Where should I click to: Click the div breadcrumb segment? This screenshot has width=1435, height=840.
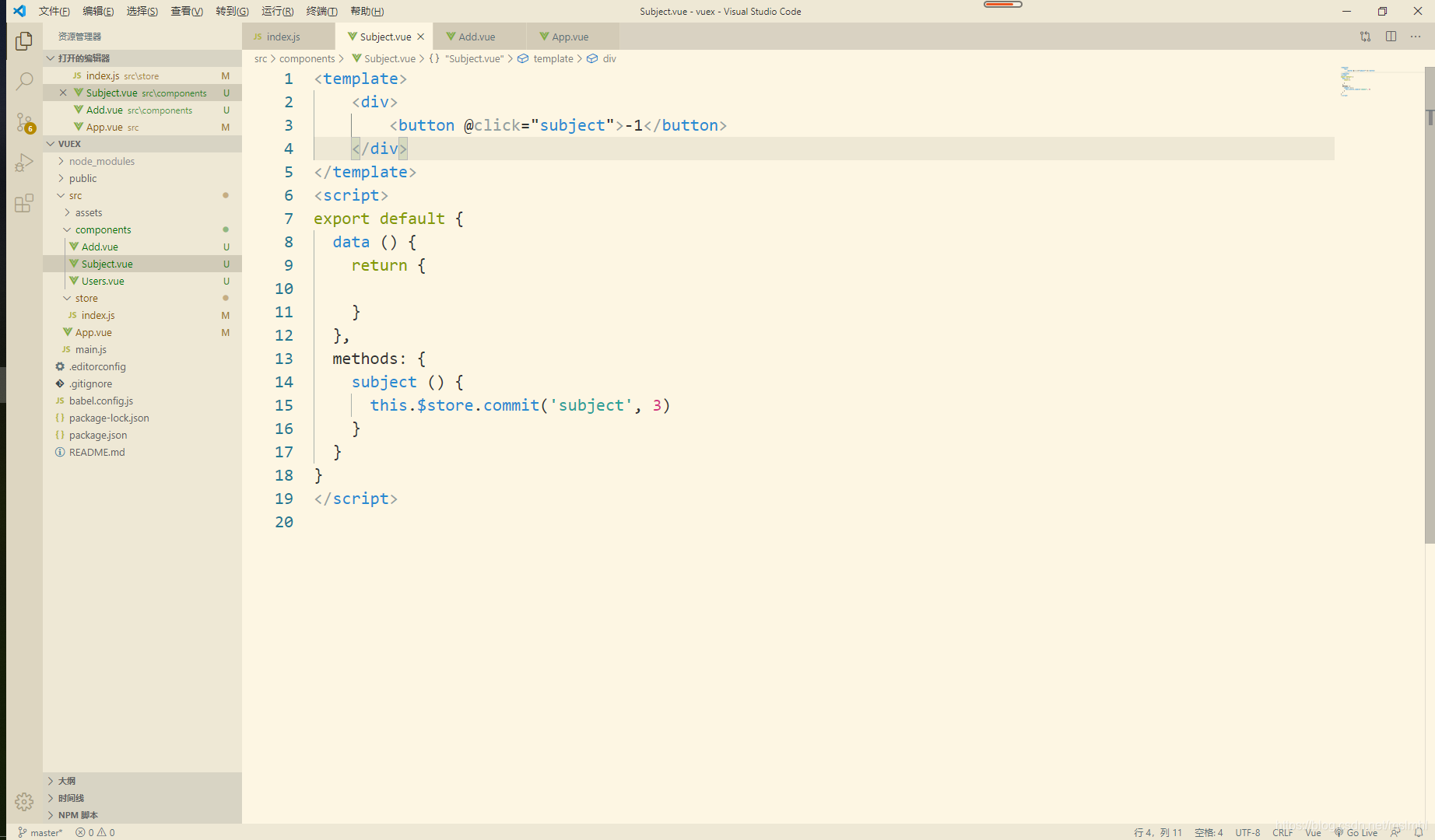pos(602,58)
